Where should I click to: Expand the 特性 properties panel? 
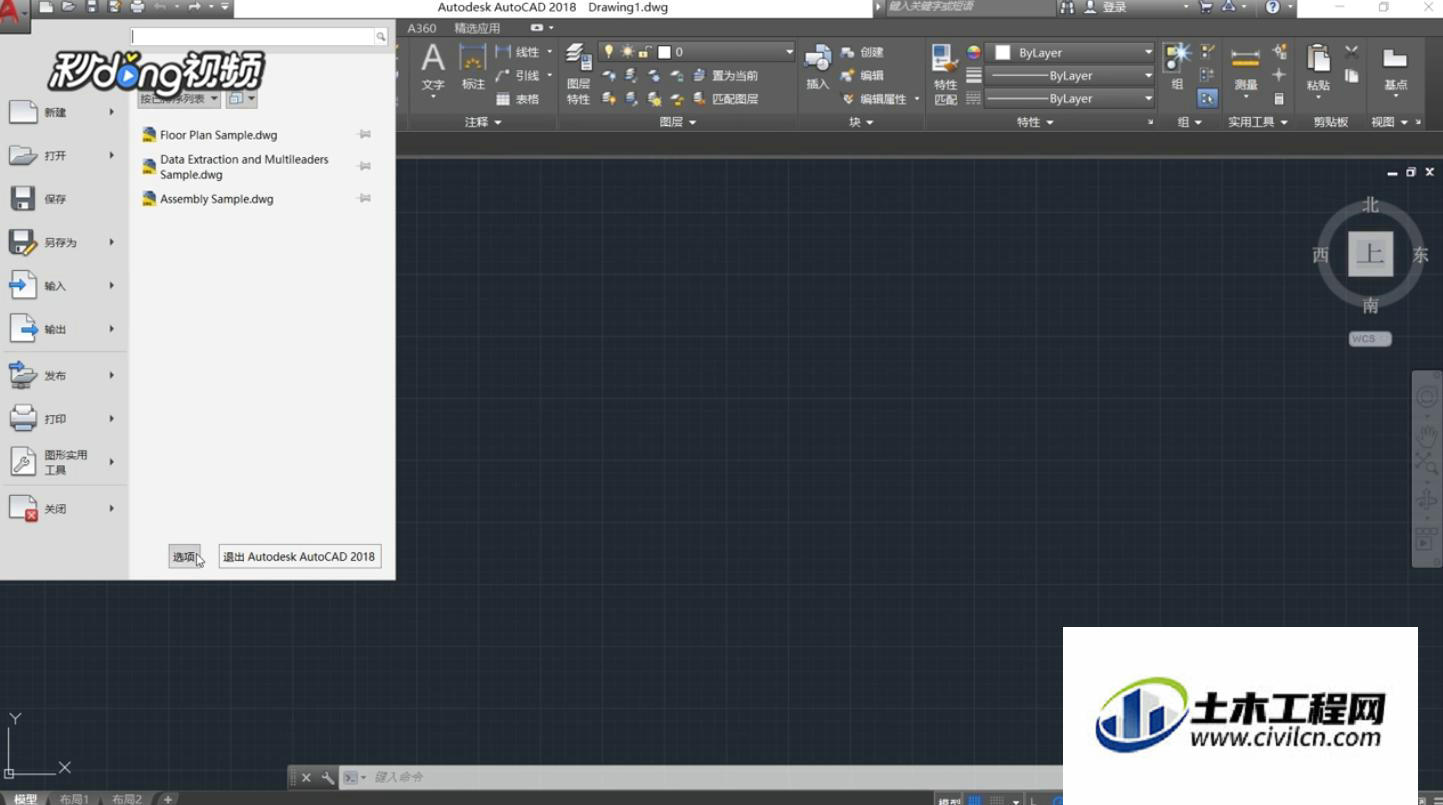pos(1035,122)
